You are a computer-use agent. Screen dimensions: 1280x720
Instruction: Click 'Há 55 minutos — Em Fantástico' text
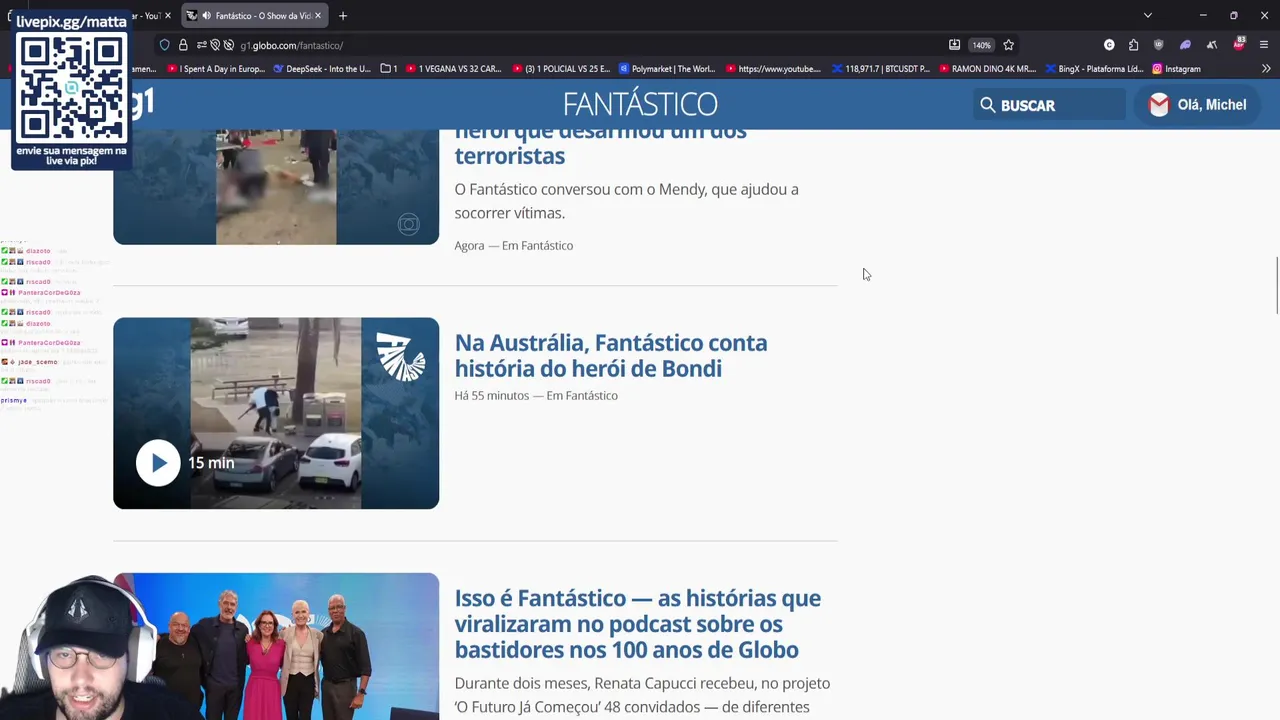pos(536,396)
